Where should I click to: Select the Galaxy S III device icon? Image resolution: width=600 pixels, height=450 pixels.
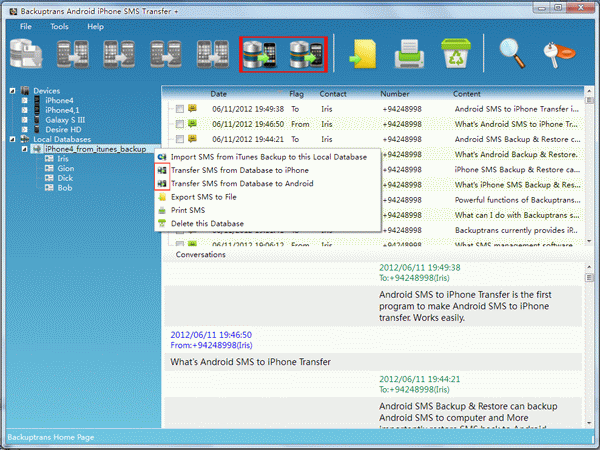(x=37, y=120)
